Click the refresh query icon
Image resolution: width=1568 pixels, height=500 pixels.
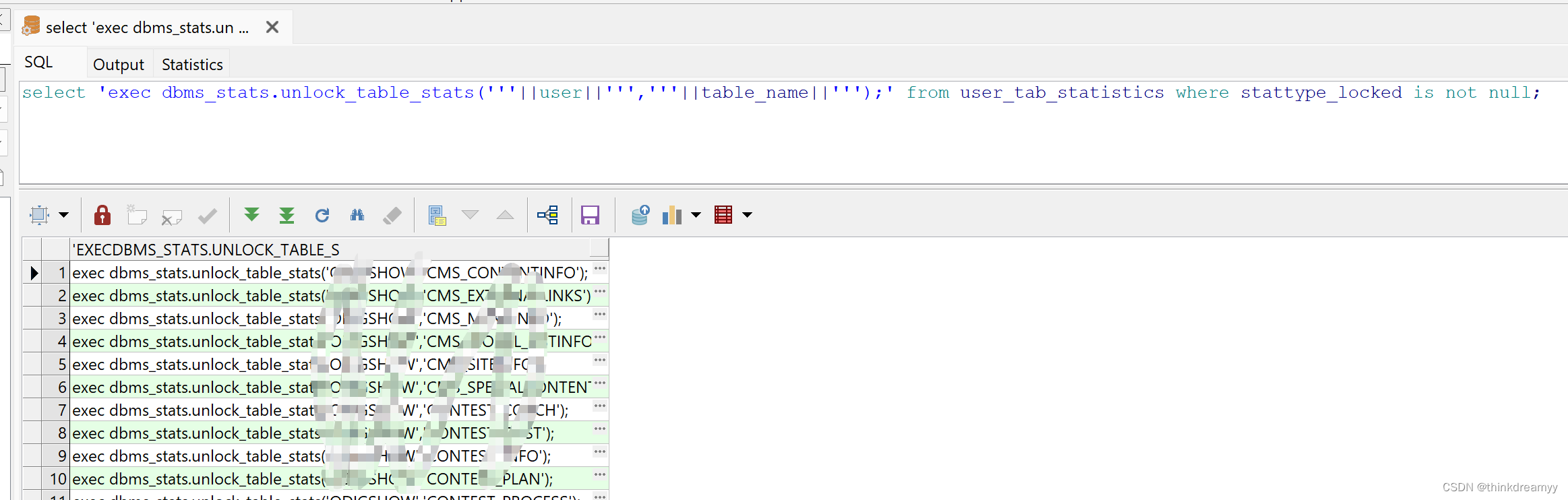tap(322, 215)
